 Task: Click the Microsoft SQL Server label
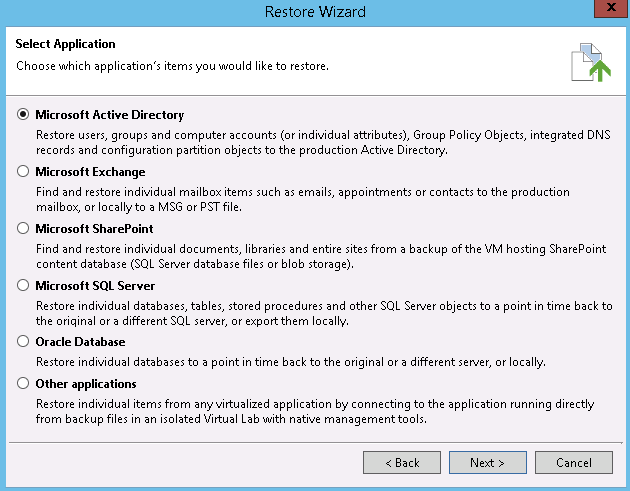point(95,286)
